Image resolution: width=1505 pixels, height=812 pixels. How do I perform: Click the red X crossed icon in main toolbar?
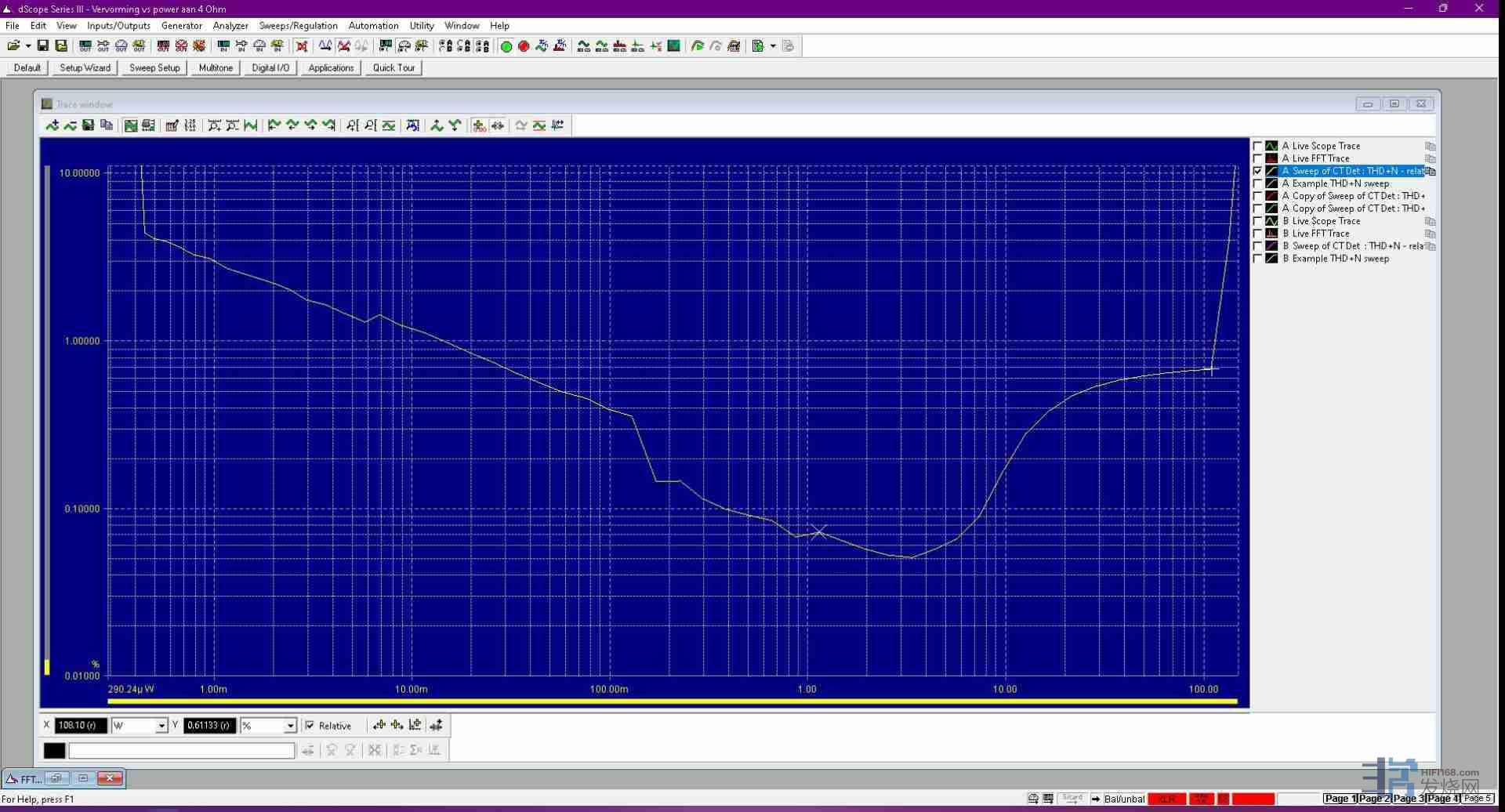pos(302,46)
